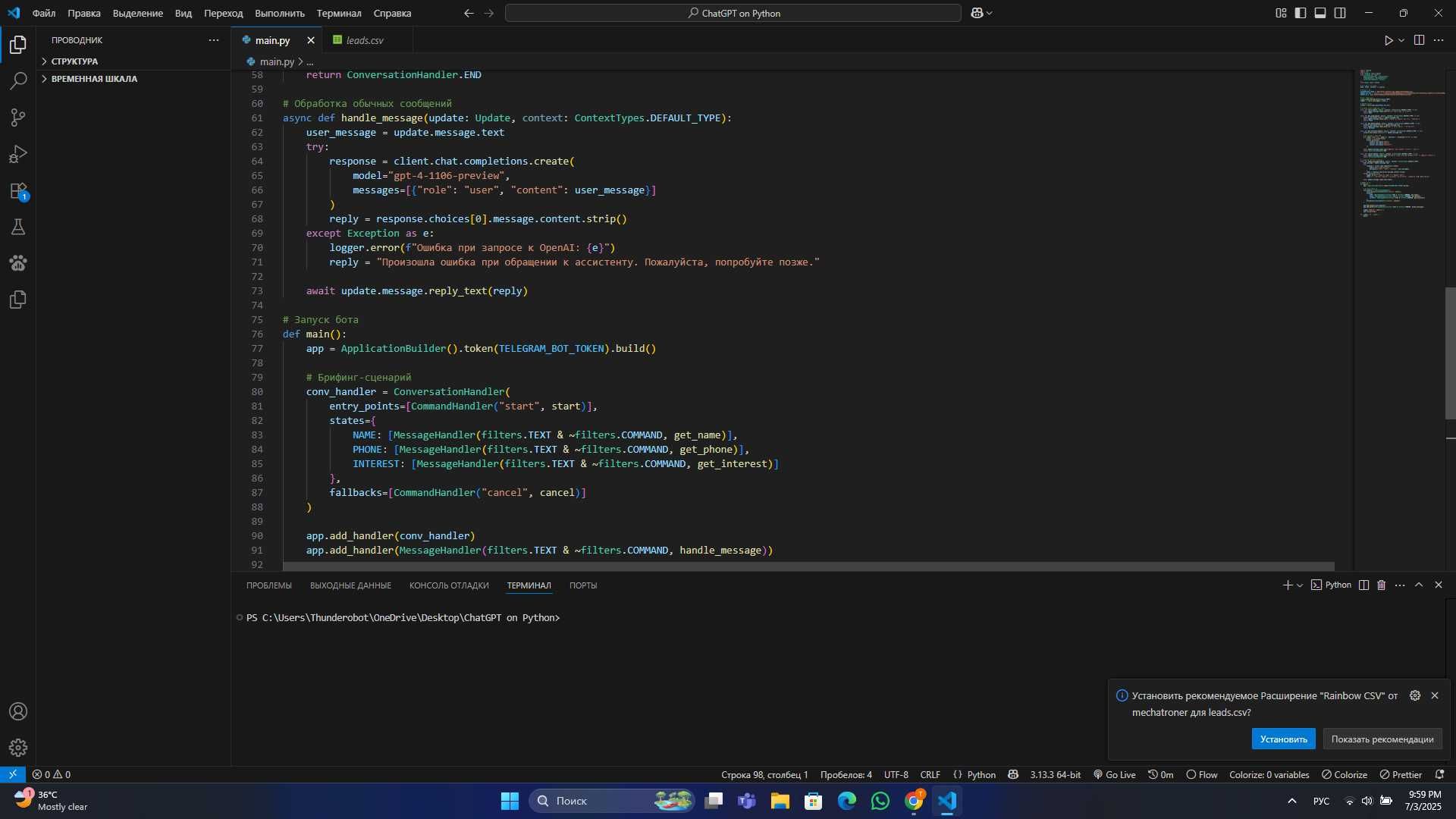
Task: Start Go Live server
Action: (1115, 774)
